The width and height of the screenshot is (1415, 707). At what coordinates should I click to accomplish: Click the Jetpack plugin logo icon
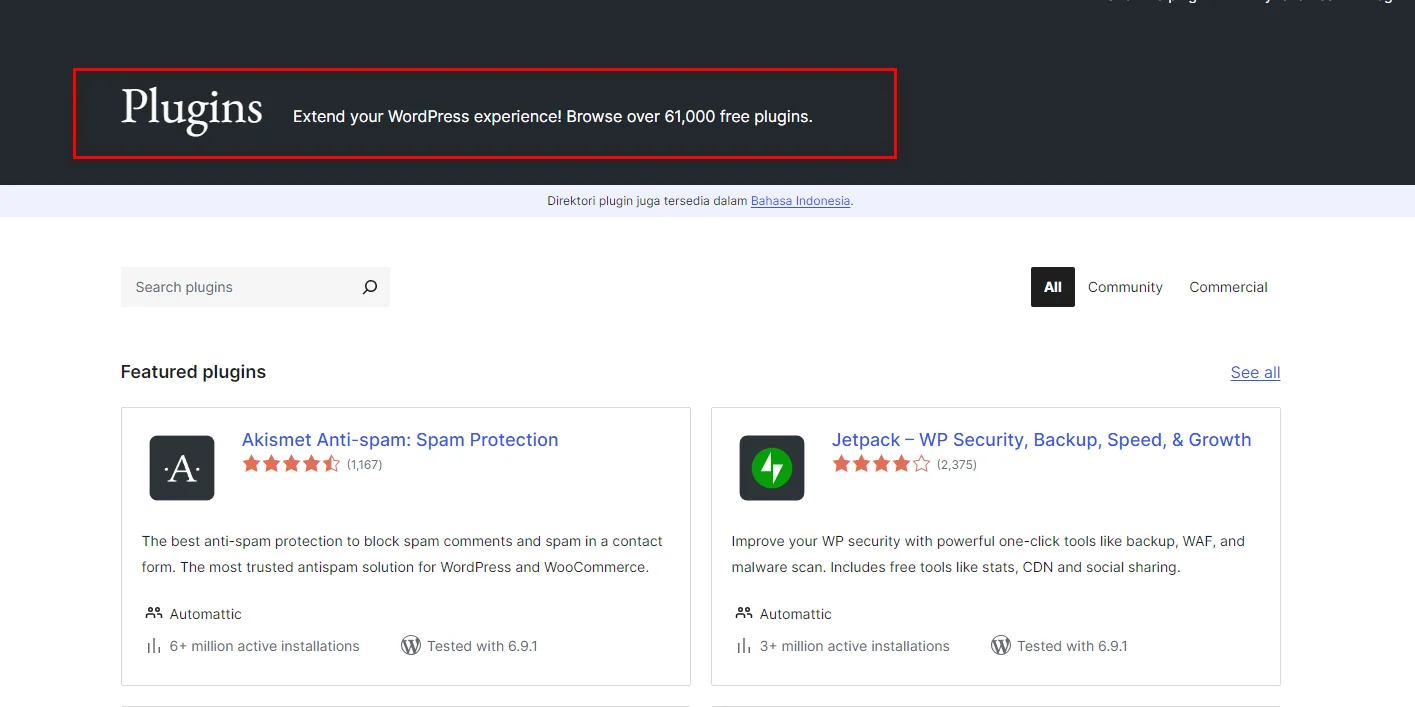tap(771, 467)
